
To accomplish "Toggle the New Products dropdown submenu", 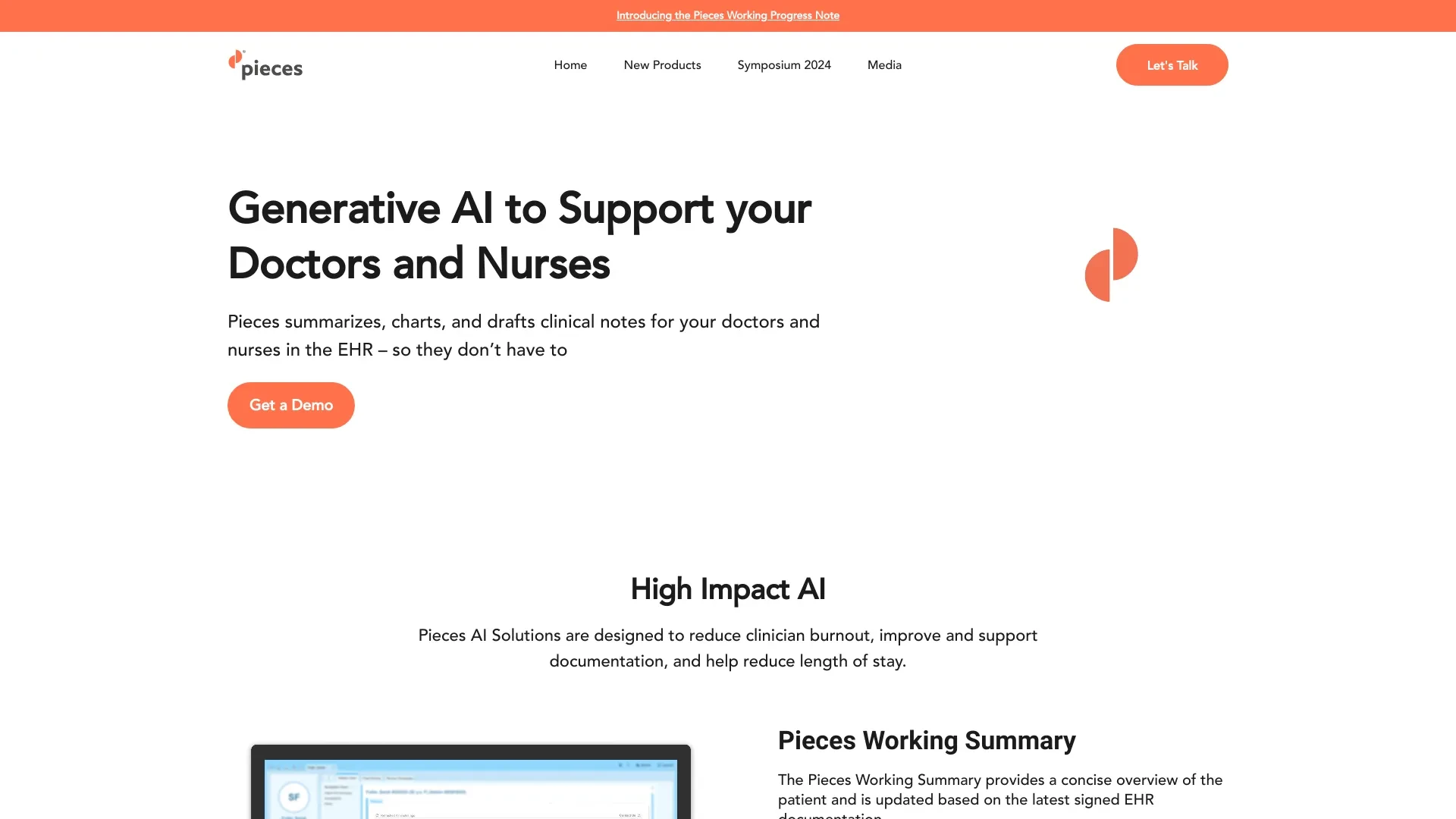I will click(662, 65).
